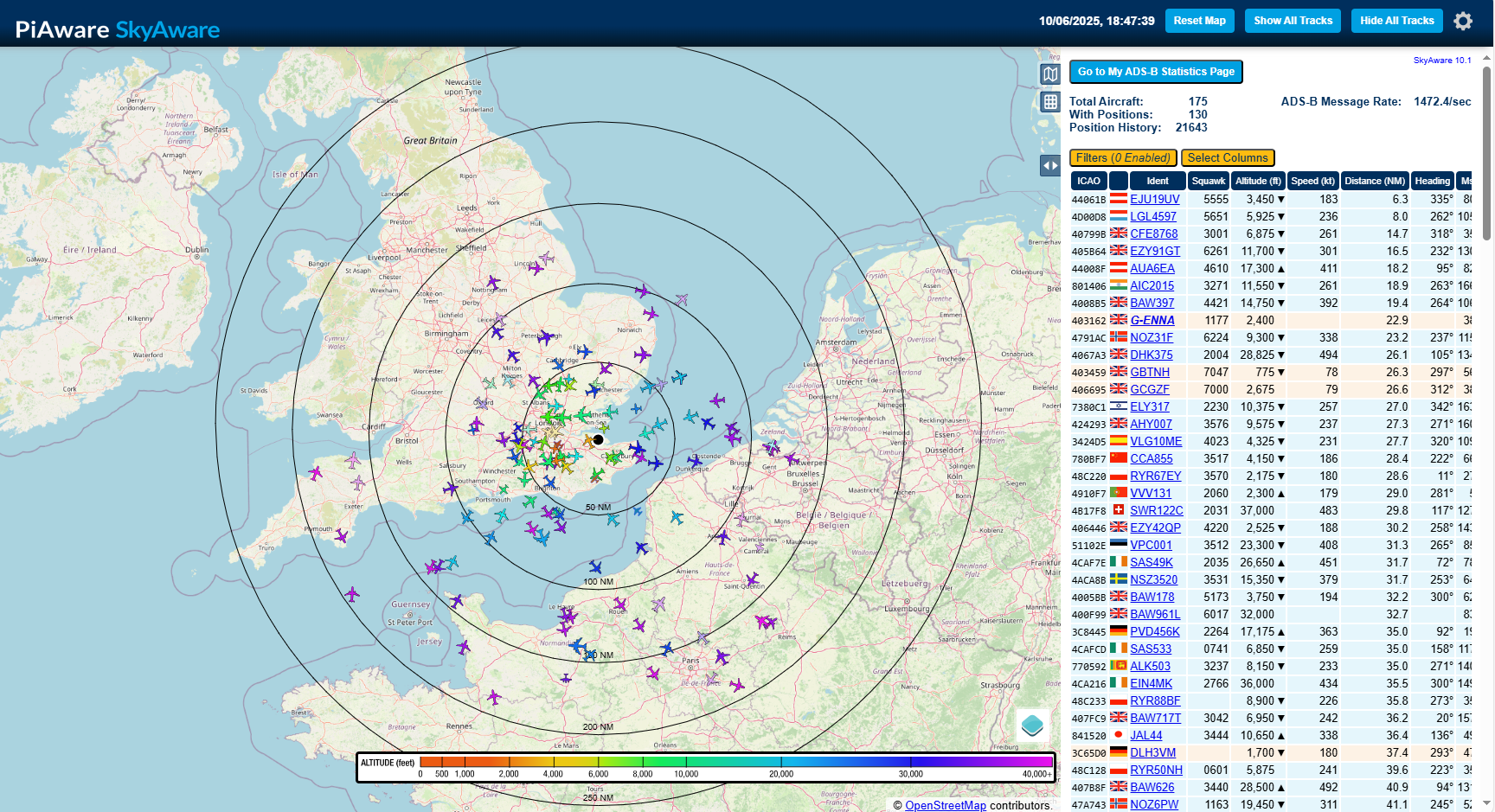
Task: Toggle sidebar with the double-arrow button
Action: pyautogui.click(x=1050, y=165)
